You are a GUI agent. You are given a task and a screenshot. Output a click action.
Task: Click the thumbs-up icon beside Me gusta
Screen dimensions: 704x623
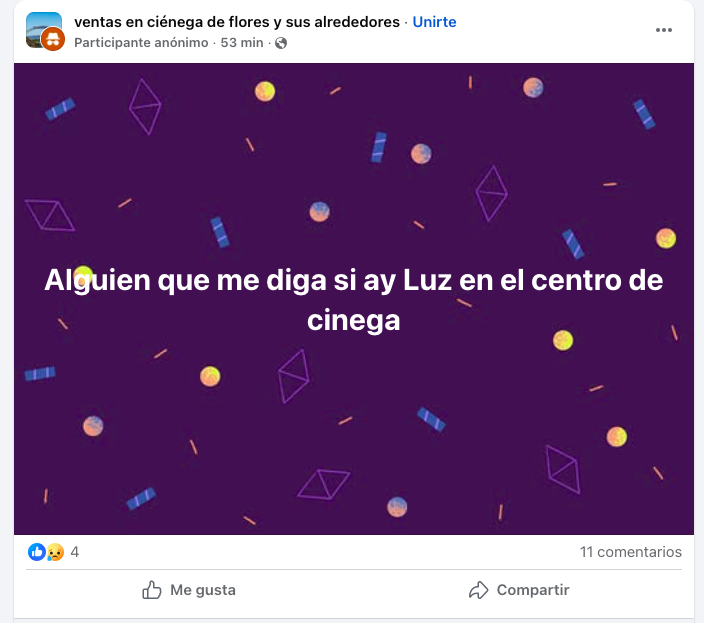pyautogui.click(x=152, y=590)
